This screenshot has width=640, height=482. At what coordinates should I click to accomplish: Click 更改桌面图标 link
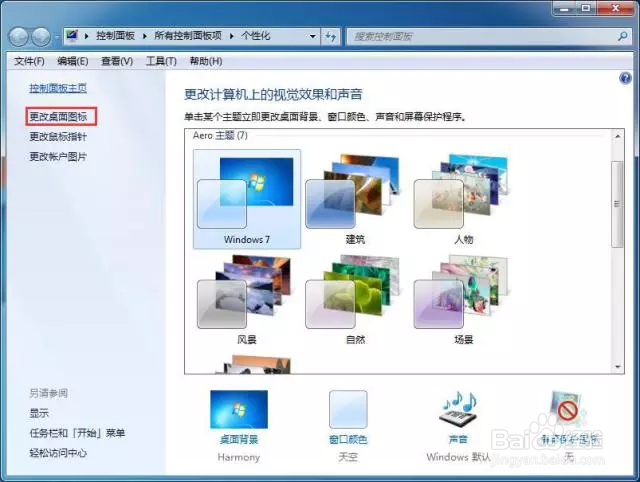point(58,117)
